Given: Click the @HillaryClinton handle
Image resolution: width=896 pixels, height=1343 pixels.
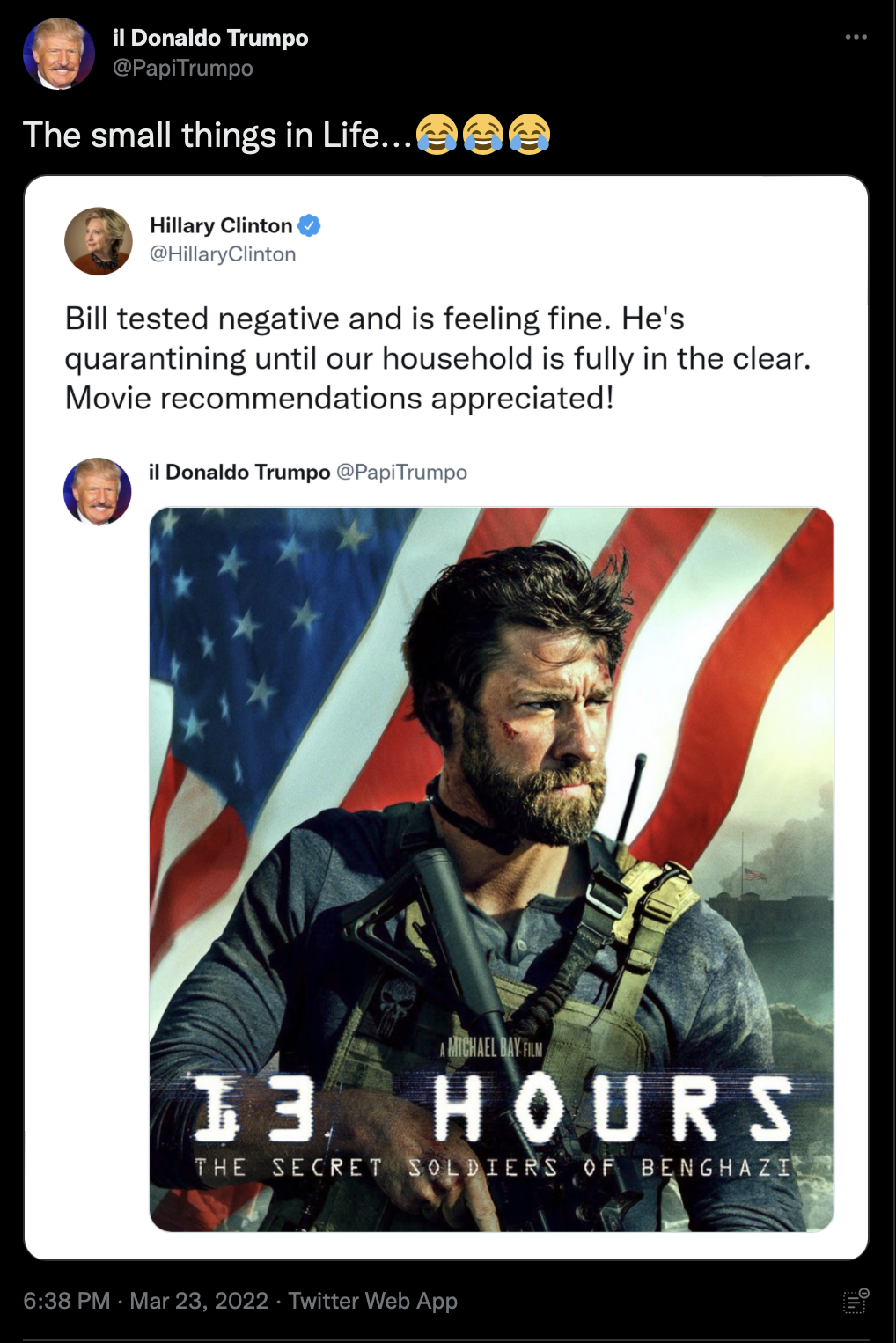Looking at the screenshot, I should point(223,254).
